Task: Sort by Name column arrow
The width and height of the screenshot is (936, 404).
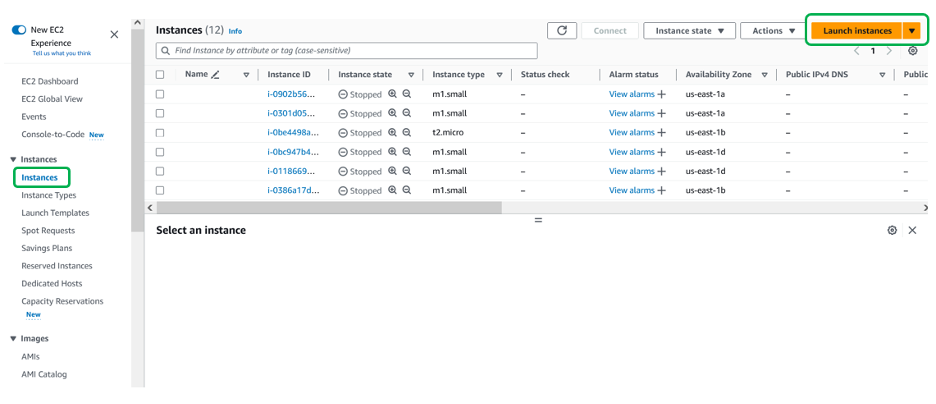Action: coord(246,75)
